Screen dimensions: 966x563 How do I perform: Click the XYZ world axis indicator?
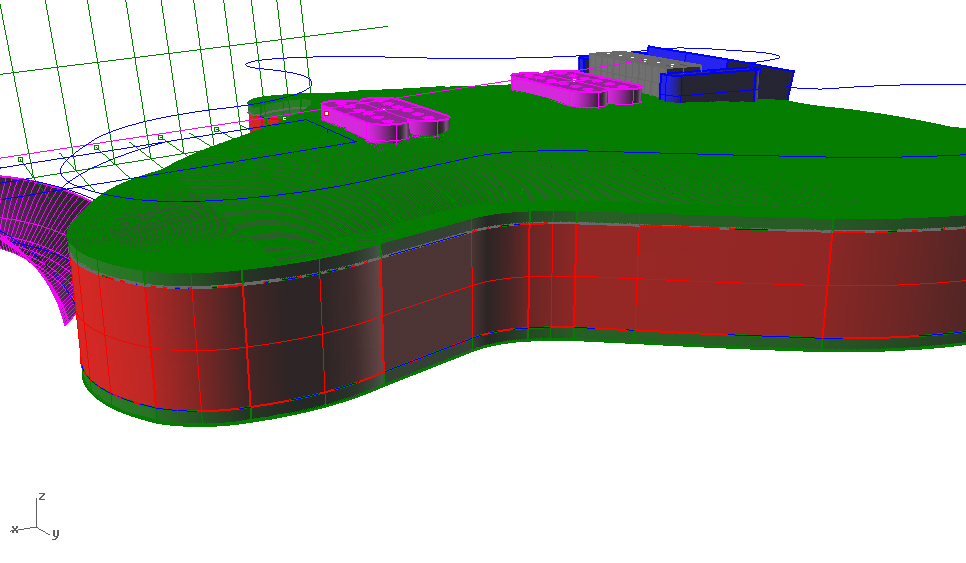(x=36, y=516)
